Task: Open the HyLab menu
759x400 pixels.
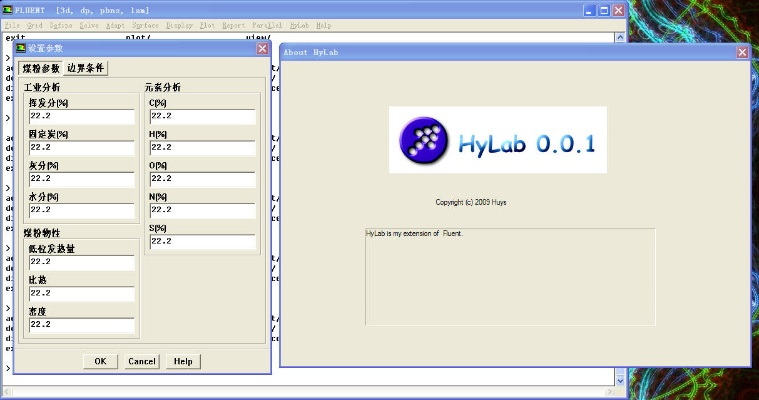Action: tap(299, 25)
